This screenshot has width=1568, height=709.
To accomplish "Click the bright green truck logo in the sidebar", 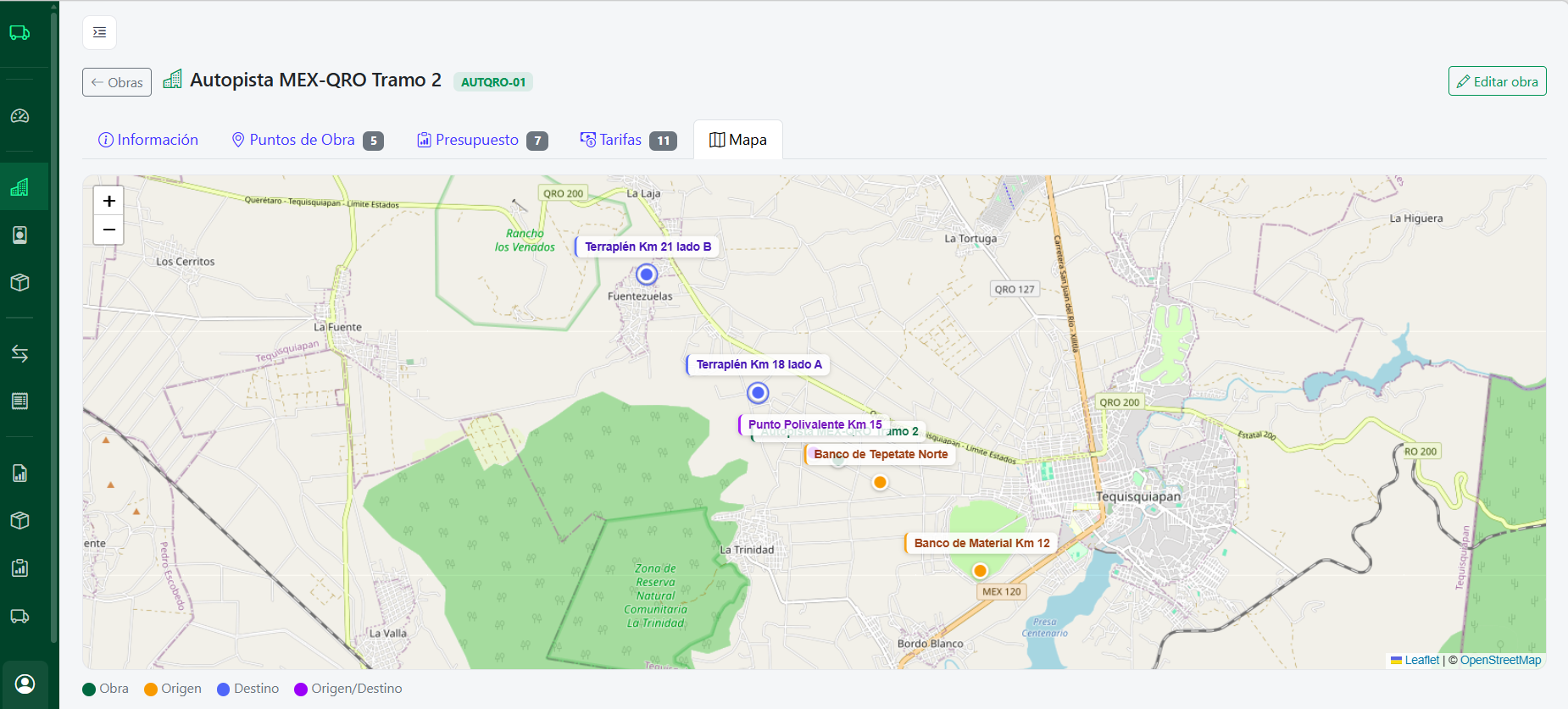I will [x=19, y=33].
